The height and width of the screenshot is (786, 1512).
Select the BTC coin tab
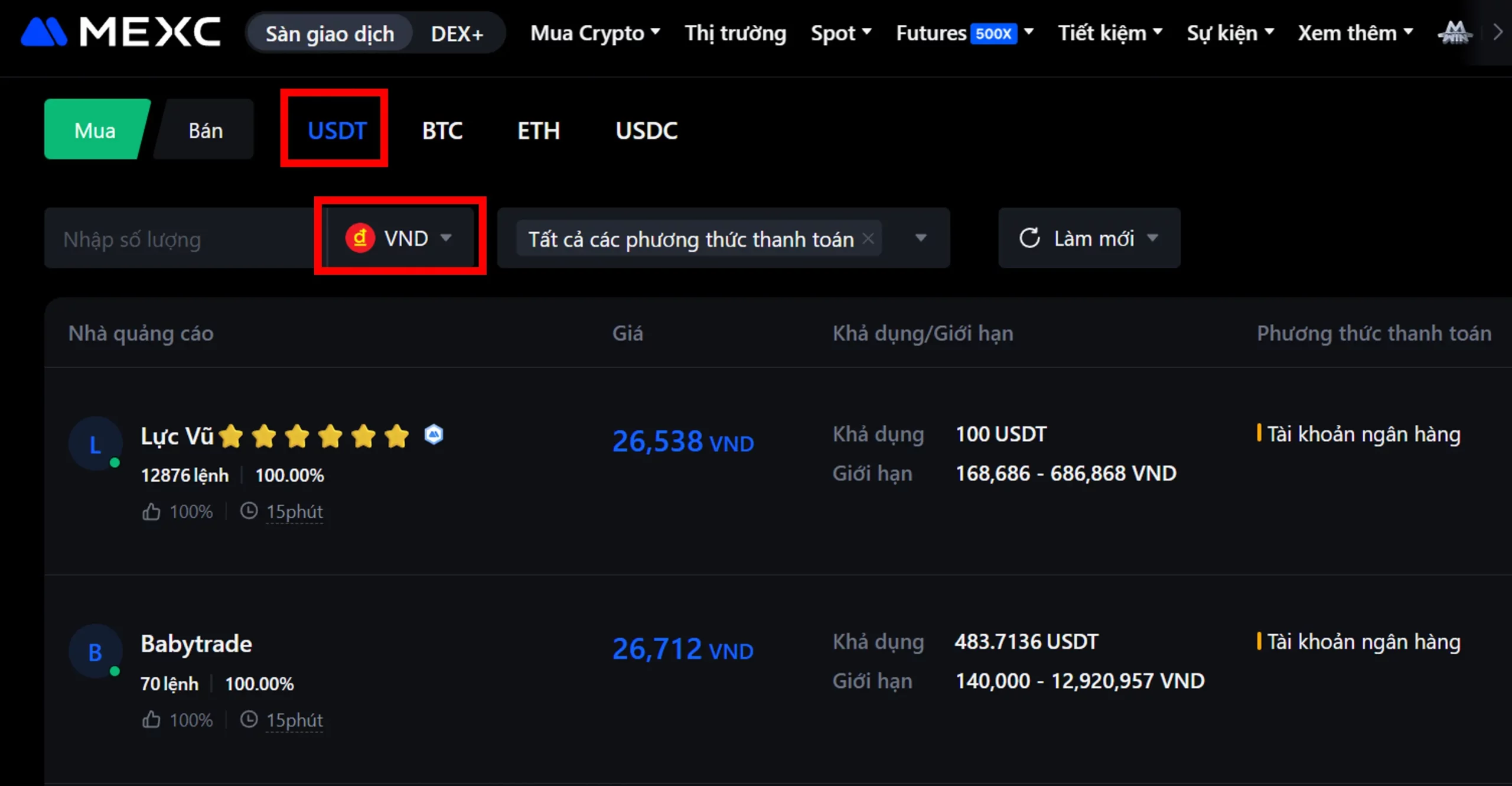[x=442, y=131]
